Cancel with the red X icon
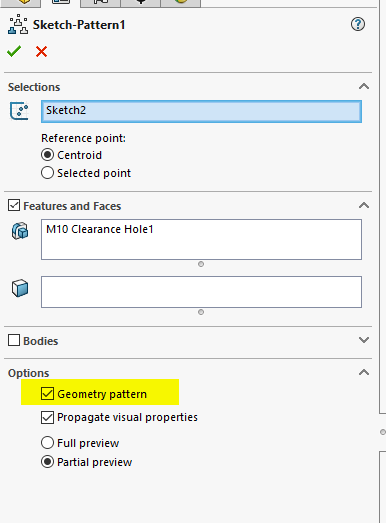Screen dimensions: 386x523 [41, 52]
